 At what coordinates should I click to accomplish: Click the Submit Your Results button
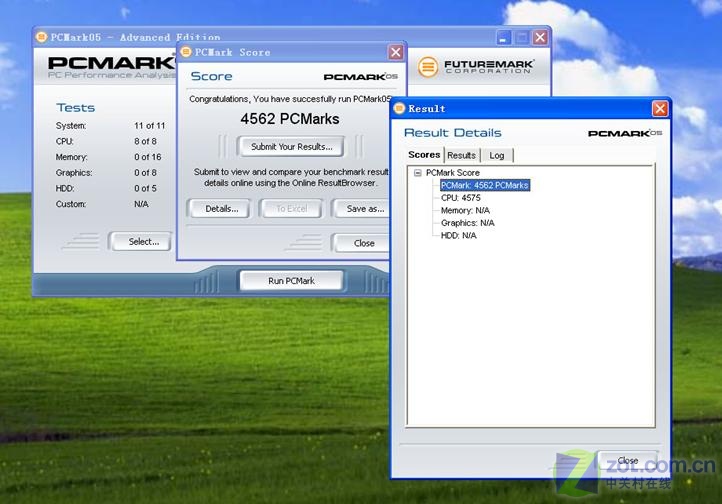291,147
